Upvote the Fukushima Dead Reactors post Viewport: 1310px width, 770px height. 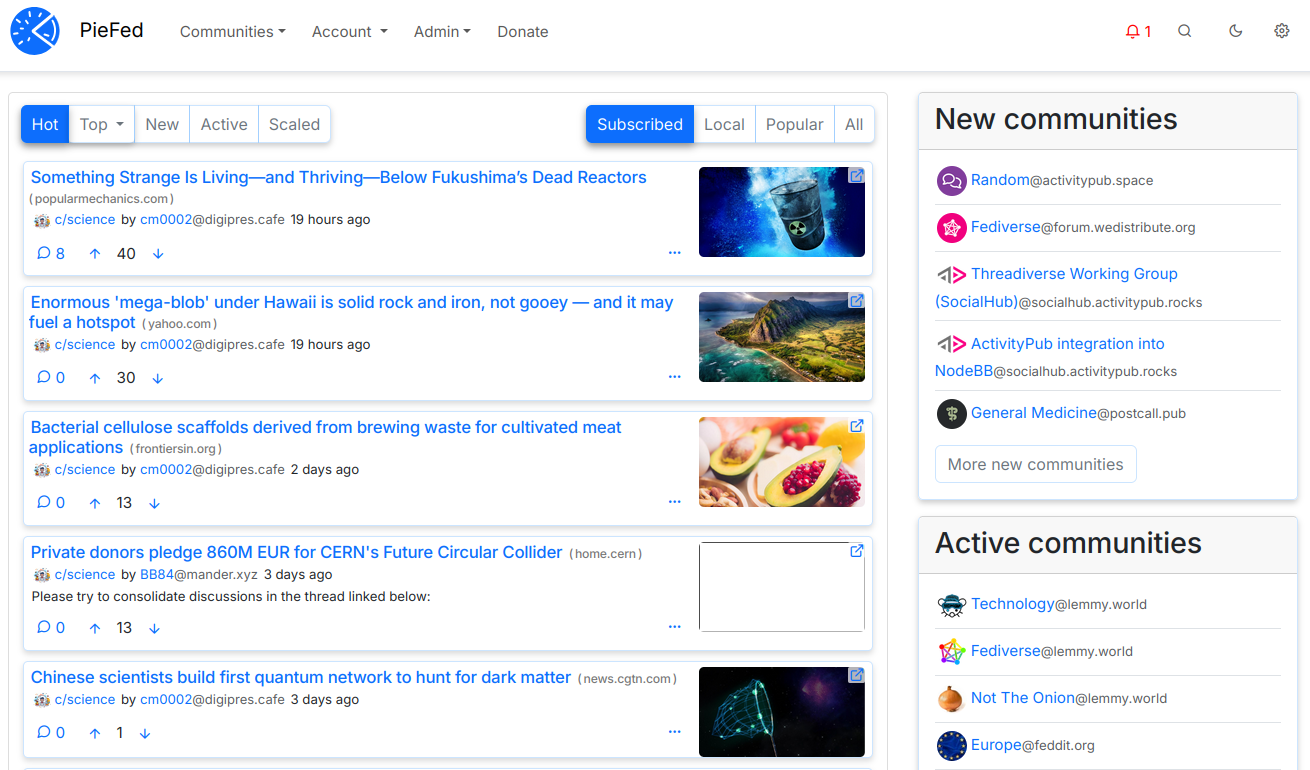click(95, 254)
